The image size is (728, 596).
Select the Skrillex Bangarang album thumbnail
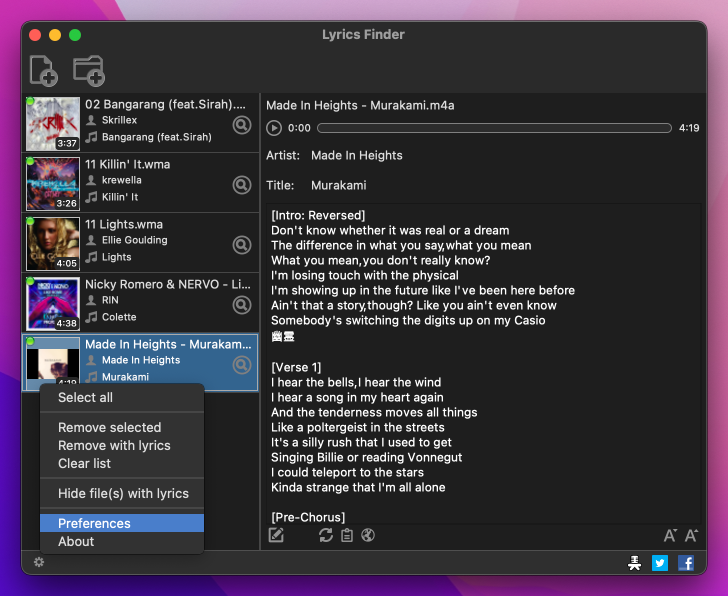click(x=53, y=123)
